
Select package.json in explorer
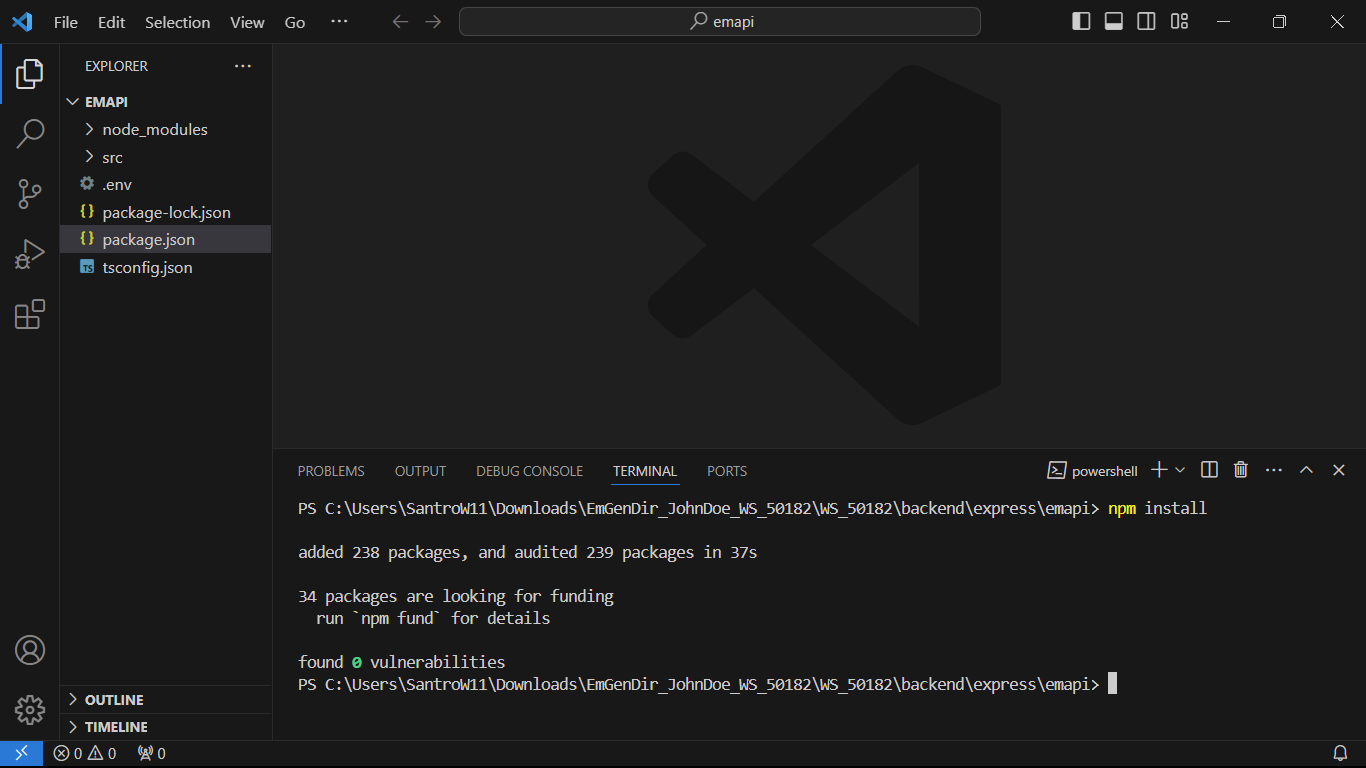(x=166, y=240)
